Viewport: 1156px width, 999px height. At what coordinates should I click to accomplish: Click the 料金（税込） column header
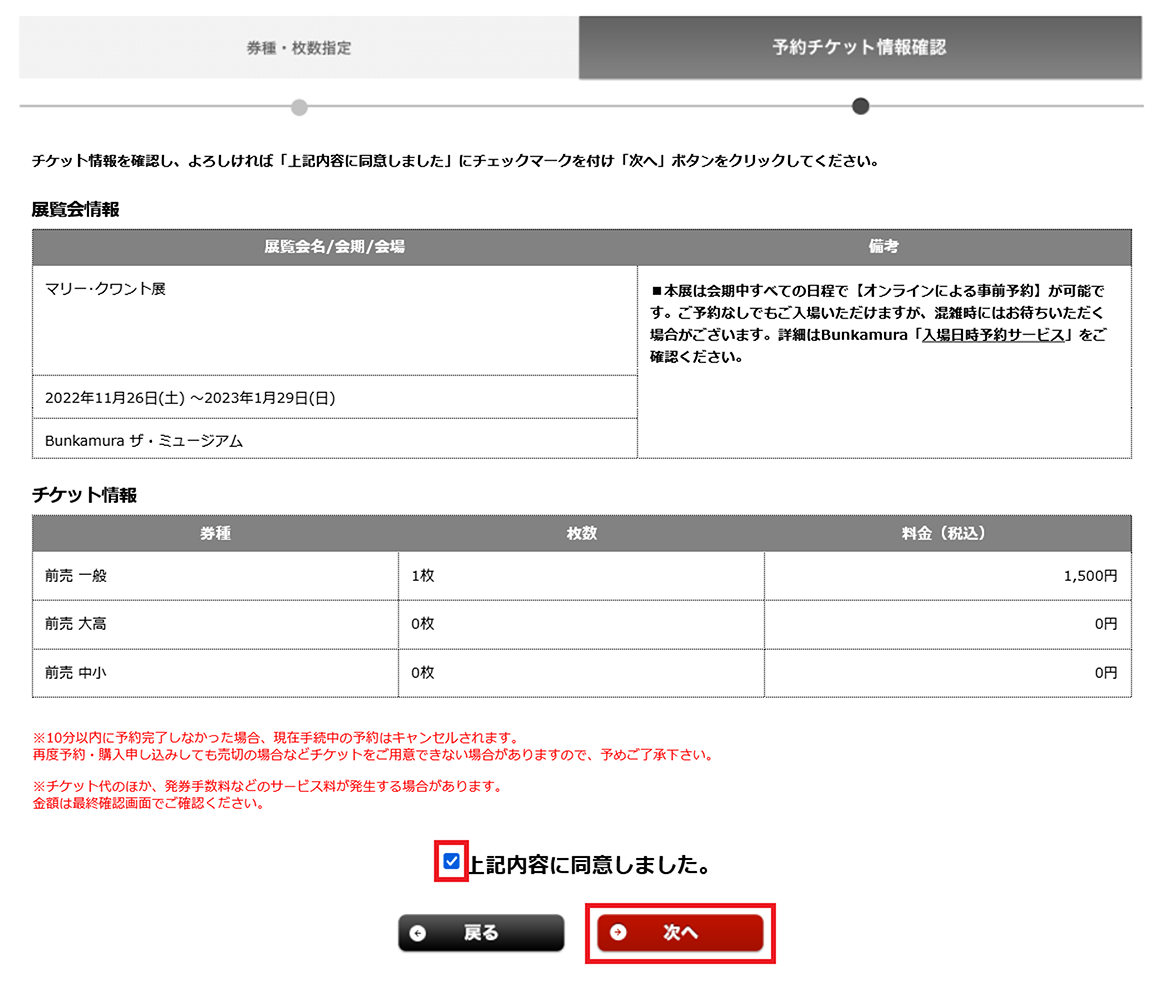click(x=947, y=533)
